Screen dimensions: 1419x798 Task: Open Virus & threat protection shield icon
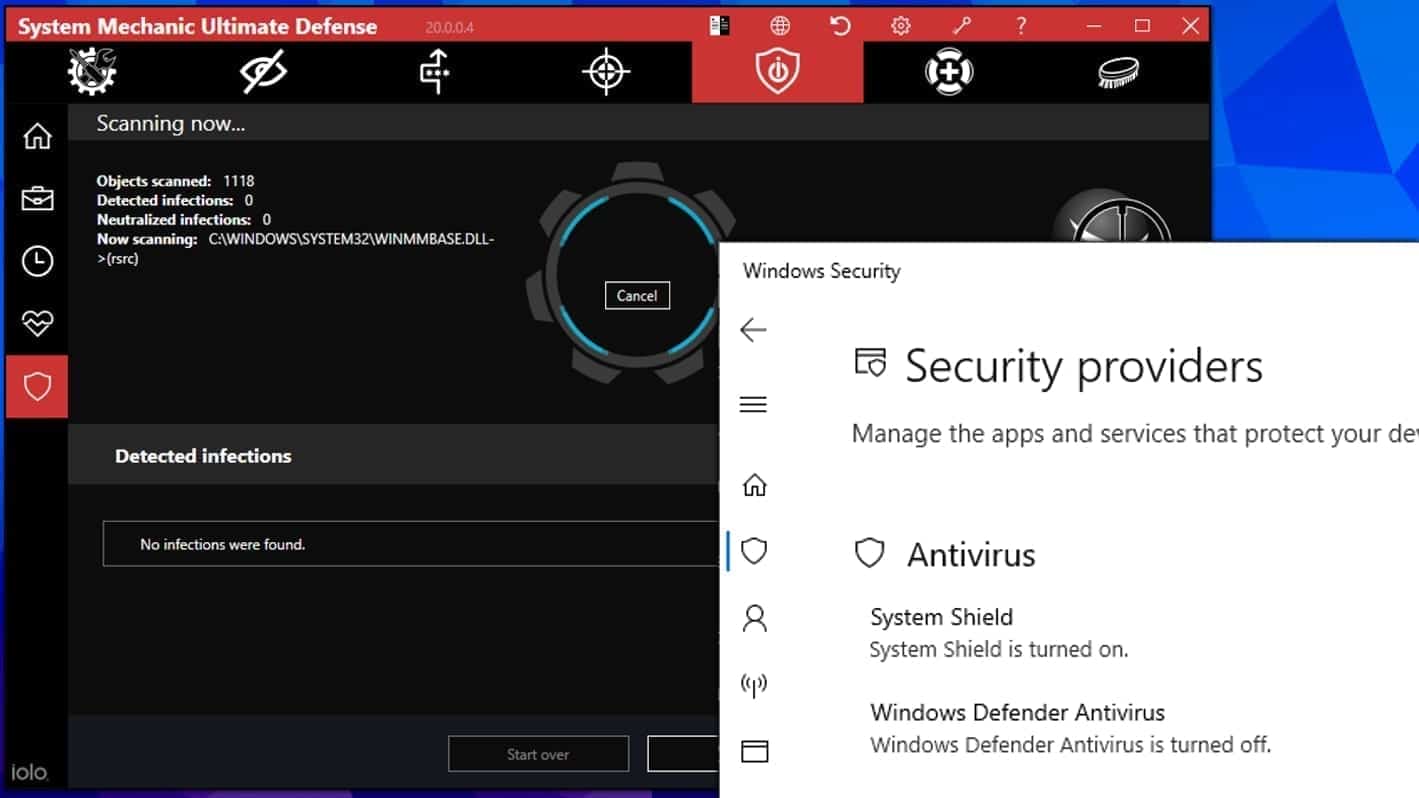point(754,550)
